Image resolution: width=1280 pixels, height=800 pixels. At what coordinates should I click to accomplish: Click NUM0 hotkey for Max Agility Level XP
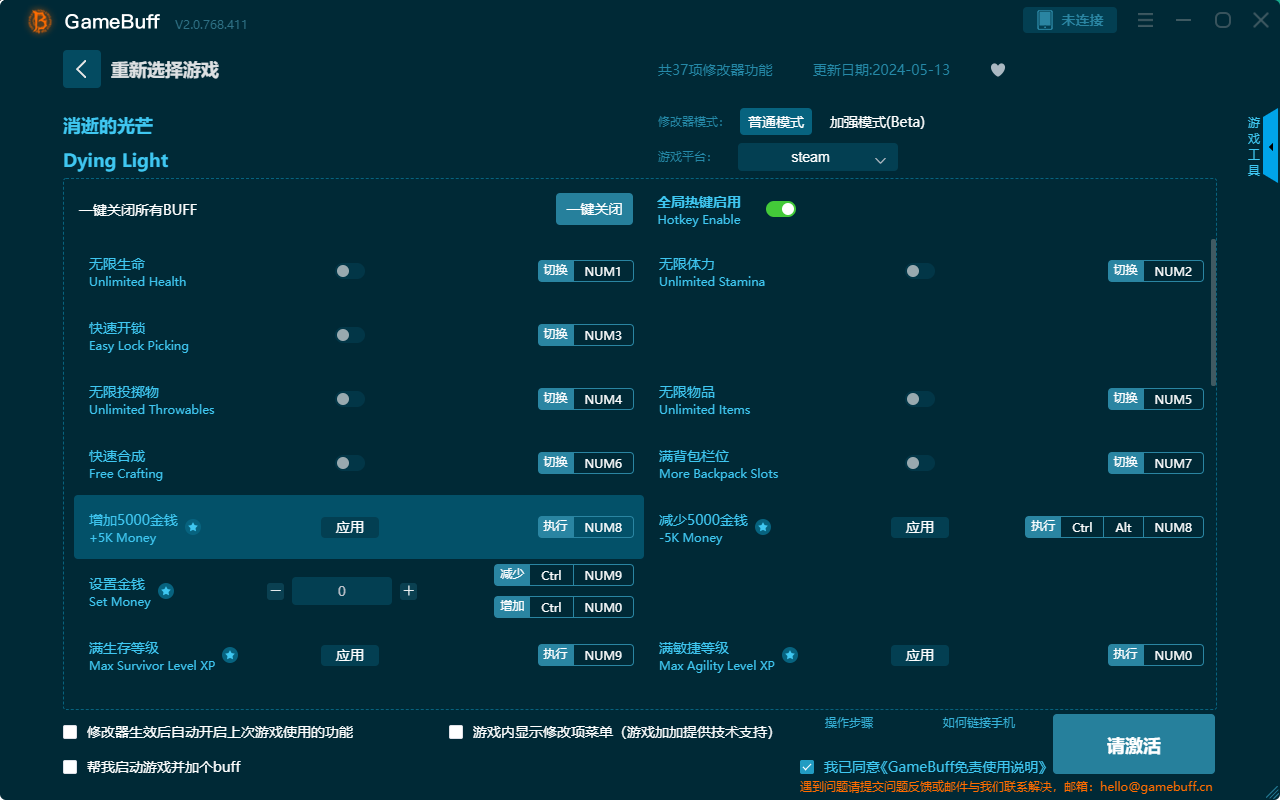click(x=1156, y=655)
